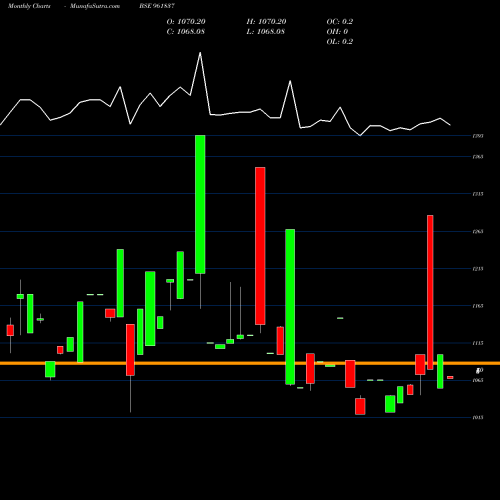The width and height of the screenshot is (500, 500).
Task: Click the "OL: 0.2" reading
Action: [x=340, y=42]
